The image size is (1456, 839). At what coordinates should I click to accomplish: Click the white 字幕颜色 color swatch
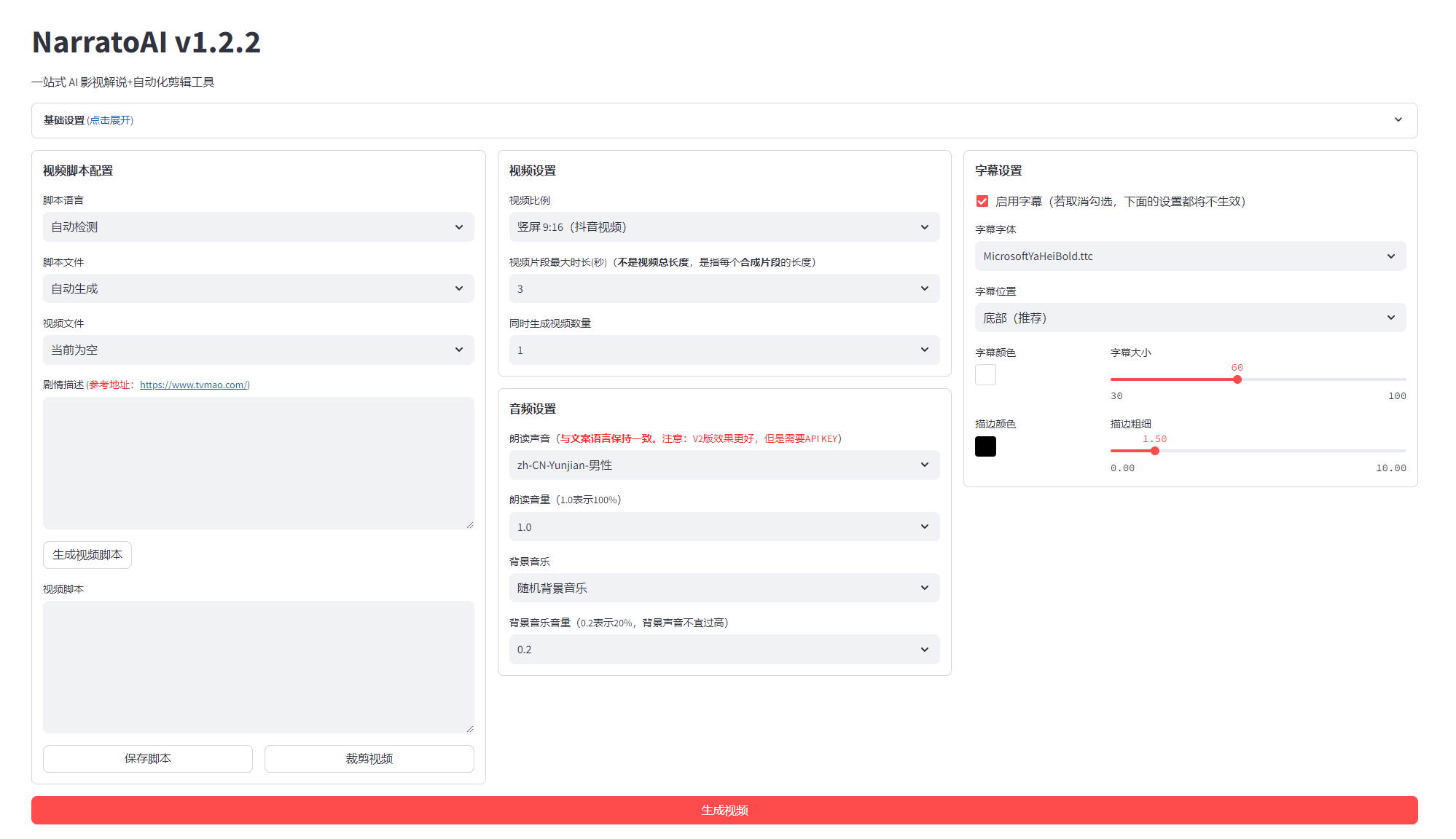(x=985, y=375)
